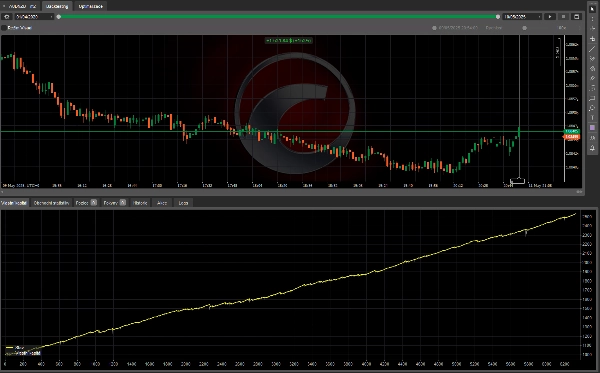The width and height of the screenshot is (600, 373).
Task: Open the Akce tab
Action: tap(162, 203)
